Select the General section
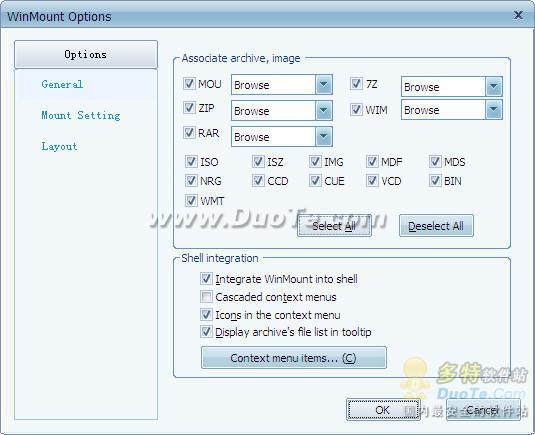The height and width of the screenshot is (435, 535). [x=62, y=84]
